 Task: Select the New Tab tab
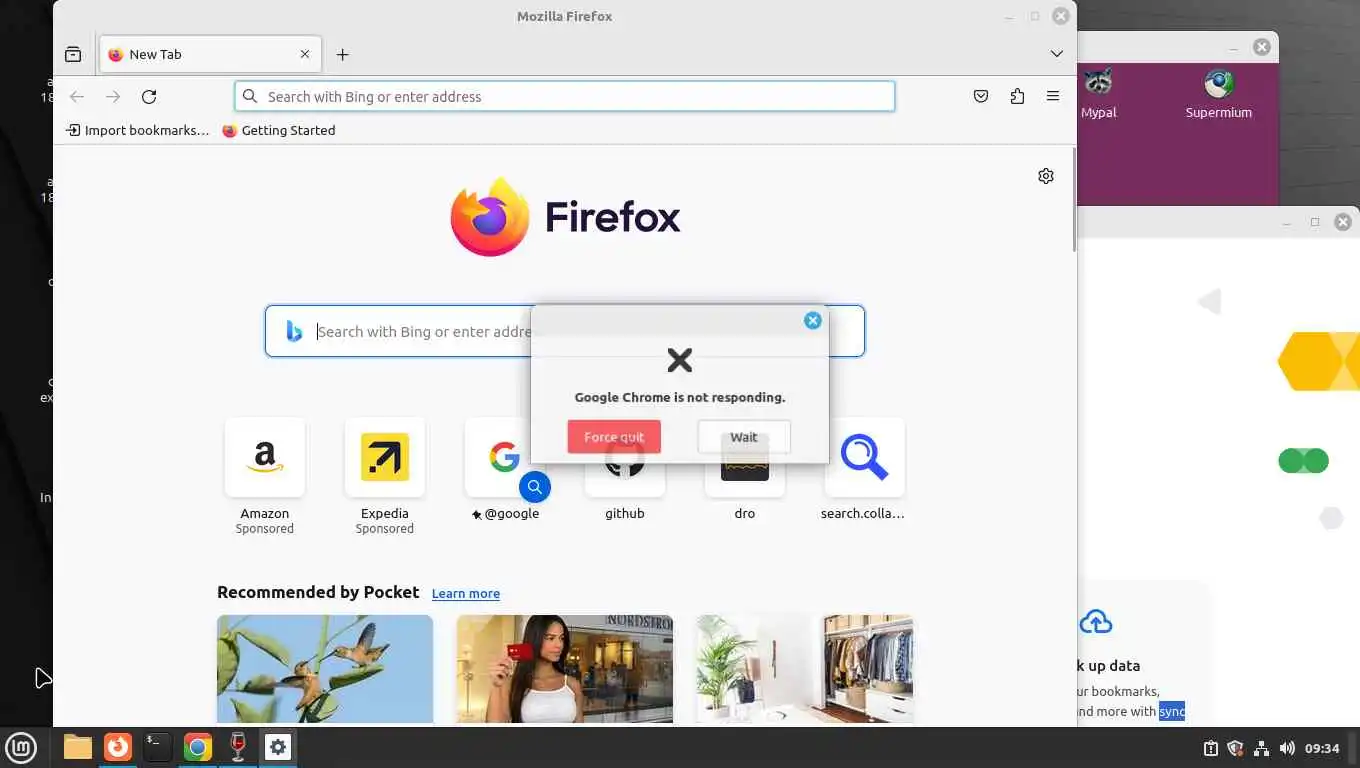(210, 54)
